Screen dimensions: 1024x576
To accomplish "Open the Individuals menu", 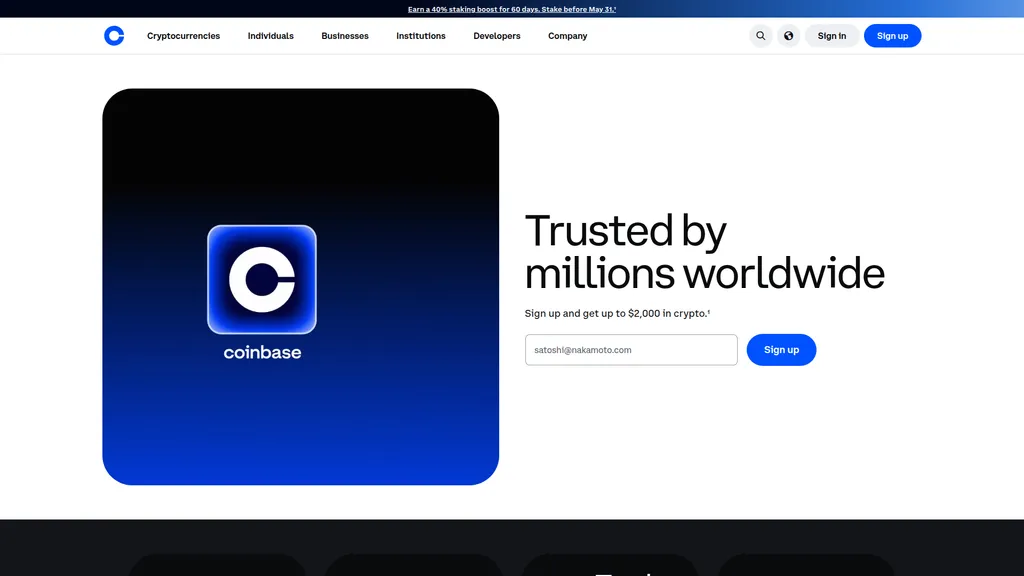I will [x=270, y=36].
